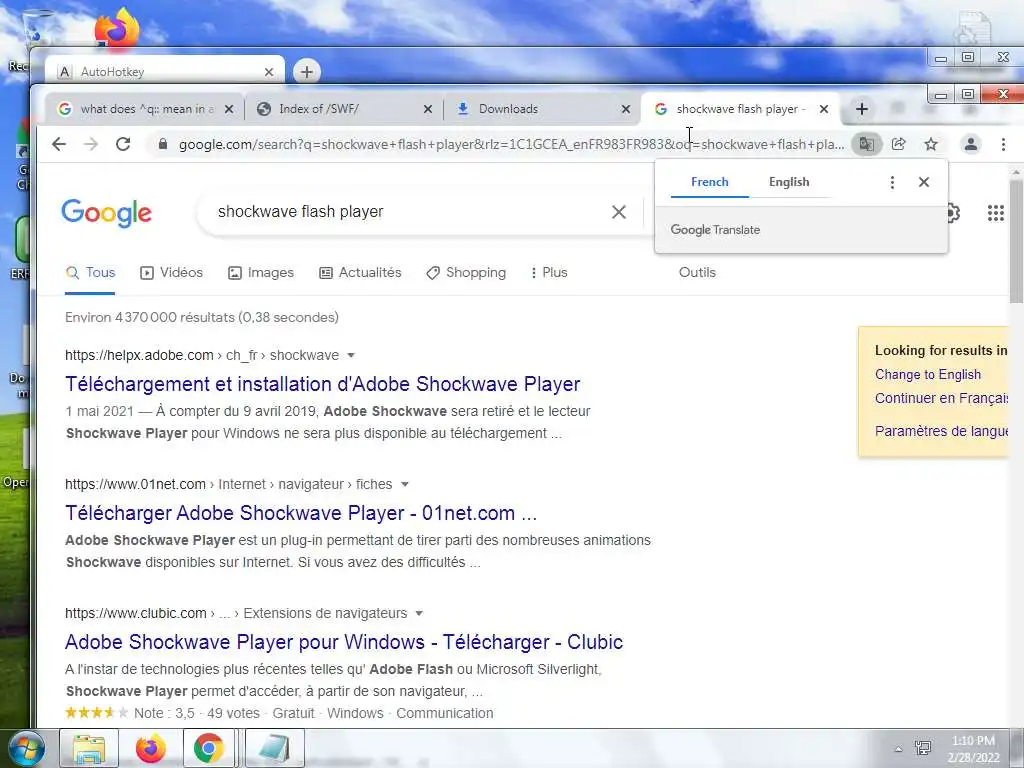Select the Actualités results filter
Image resolution: width=1024 pixels, height=768 pixels.
click(x=360, y=273)
